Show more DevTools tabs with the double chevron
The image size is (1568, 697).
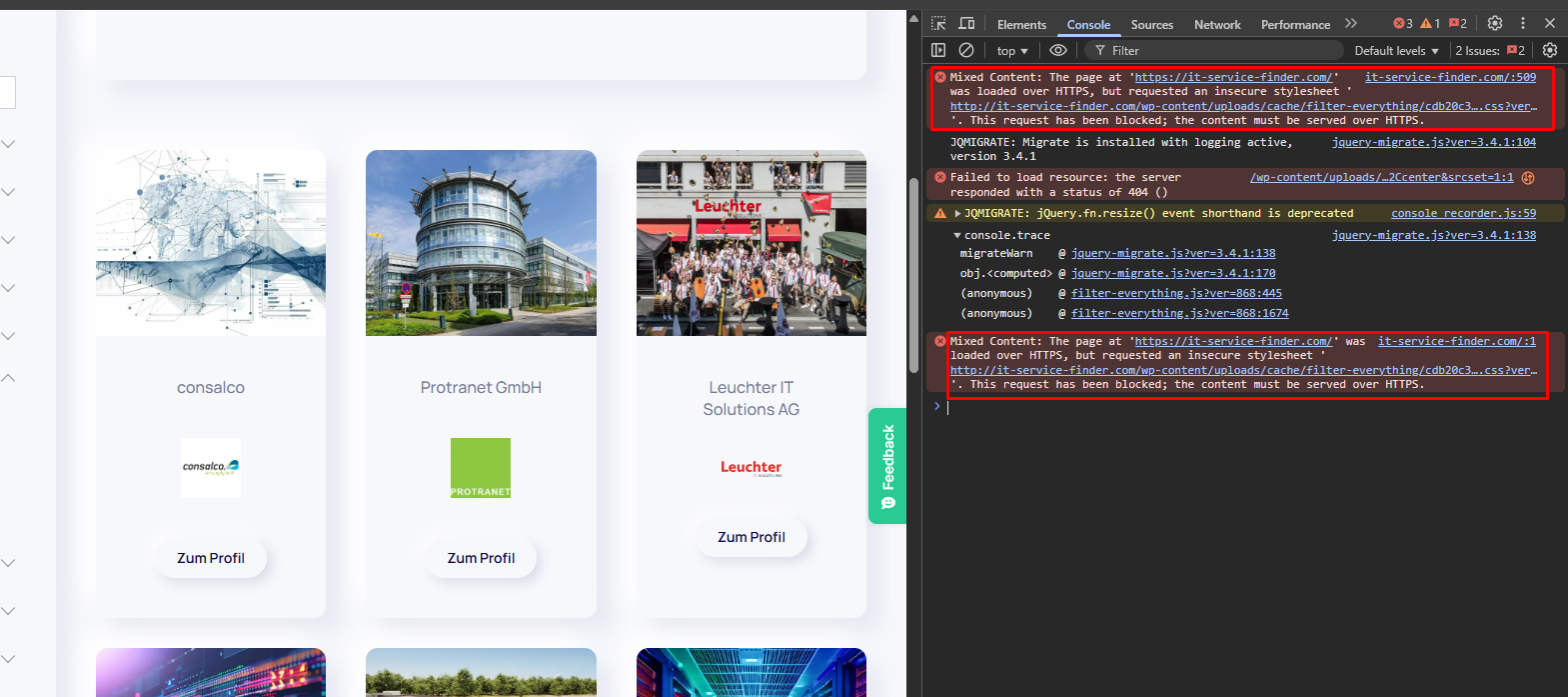tap(1351, 23)
